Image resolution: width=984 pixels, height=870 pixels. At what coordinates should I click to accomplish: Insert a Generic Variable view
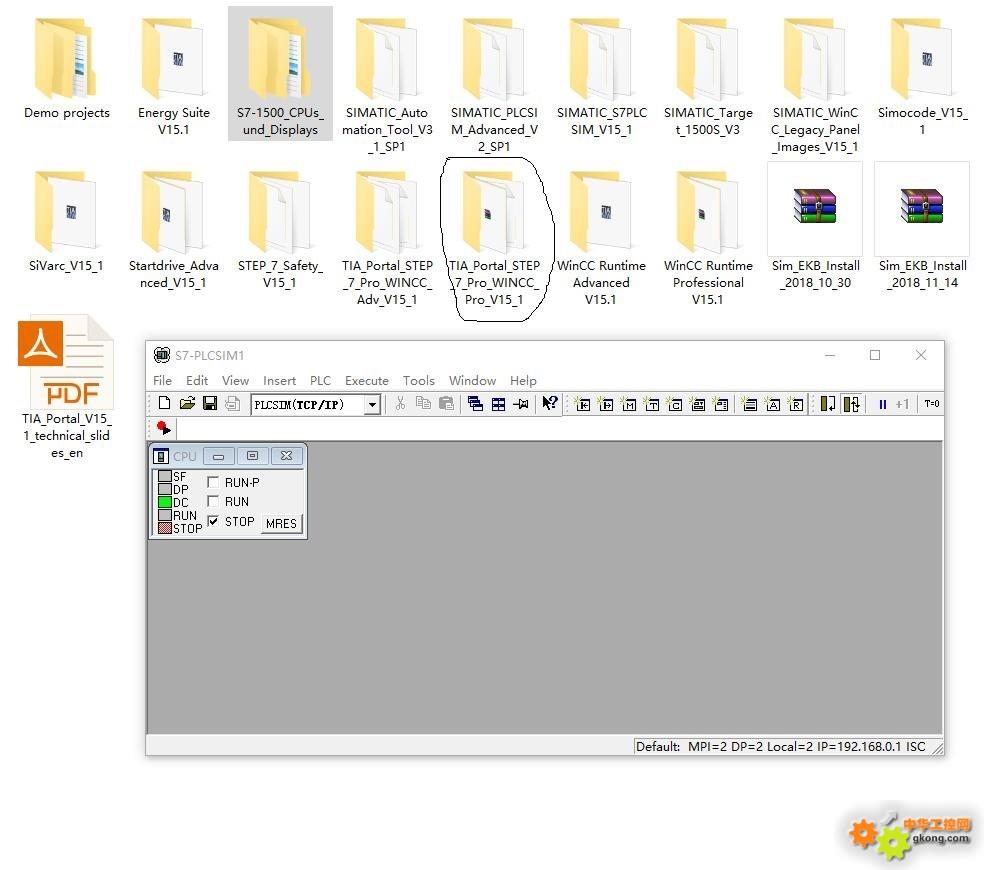(x=698, y=404)
